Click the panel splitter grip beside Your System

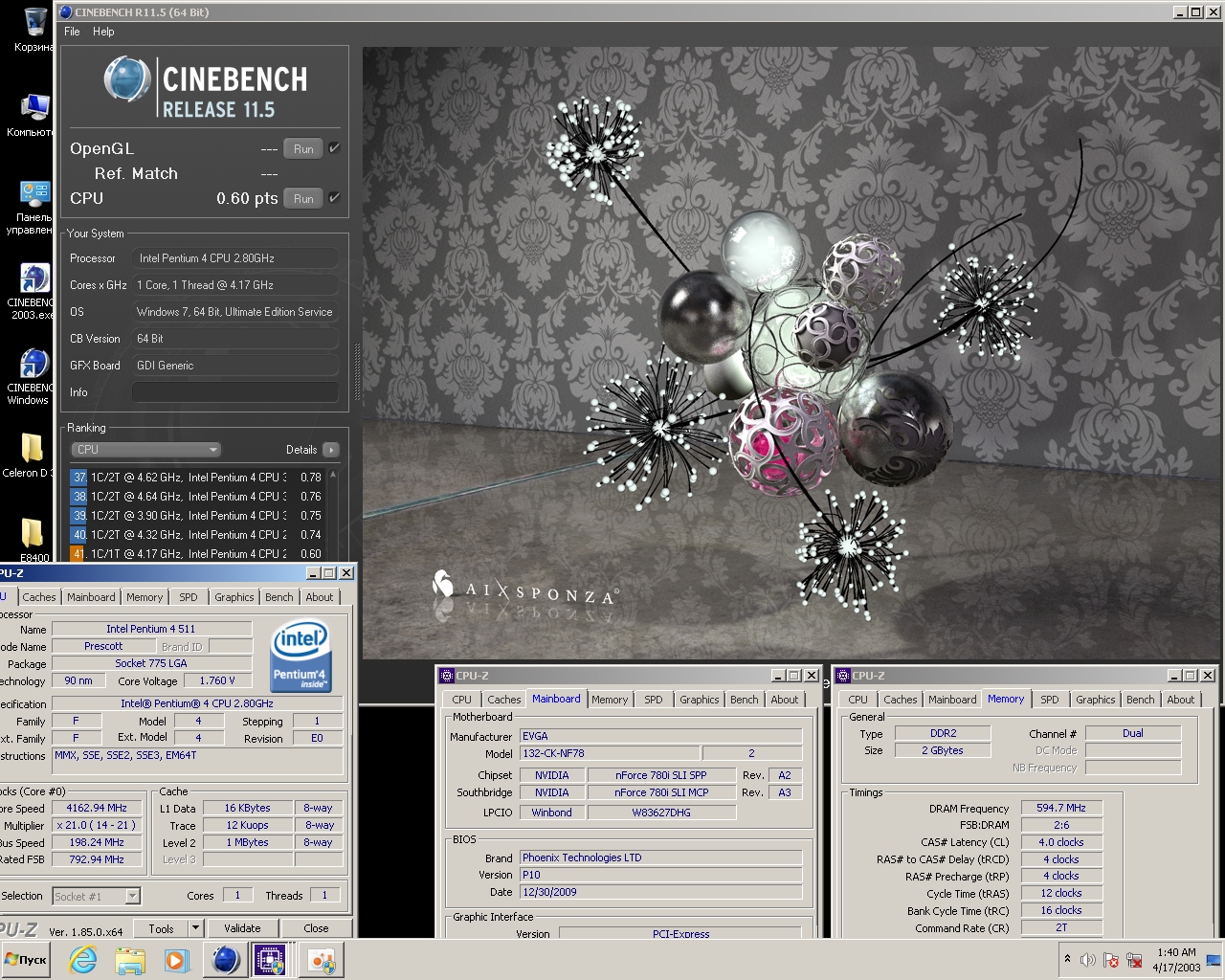click(358, 373)
